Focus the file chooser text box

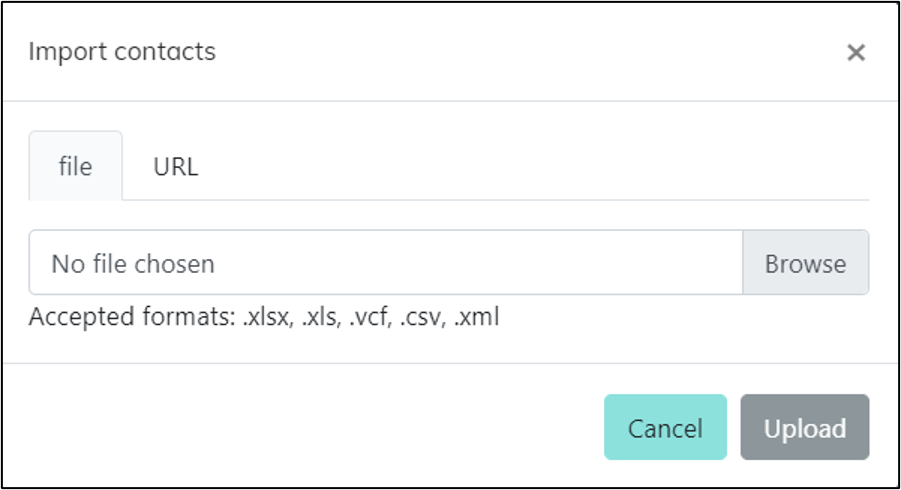[385, 264]
